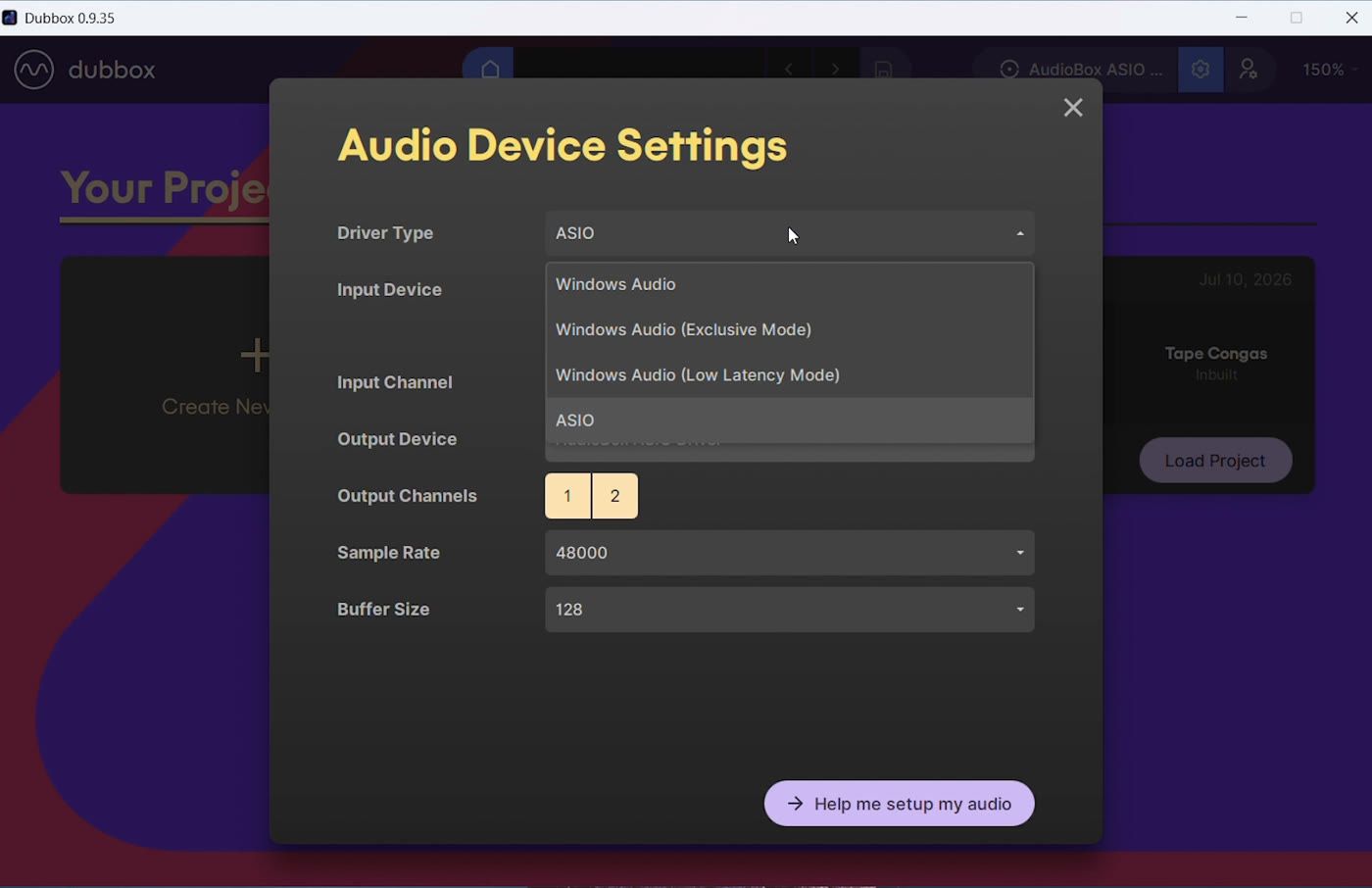Screen dimensions: 1372x888
Task: Click the save icon in toolbar
Action: 883,70
